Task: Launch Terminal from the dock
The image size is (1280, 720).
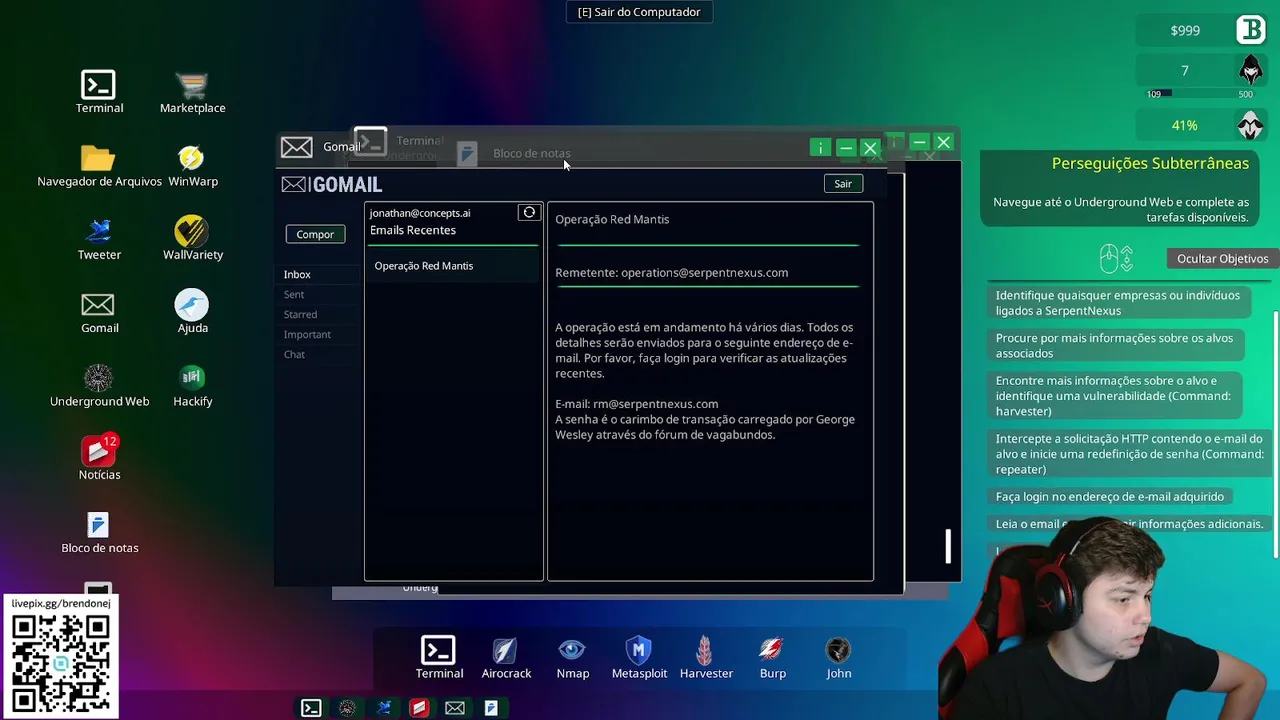Action: pyautogui.click(x=439, y=657)
